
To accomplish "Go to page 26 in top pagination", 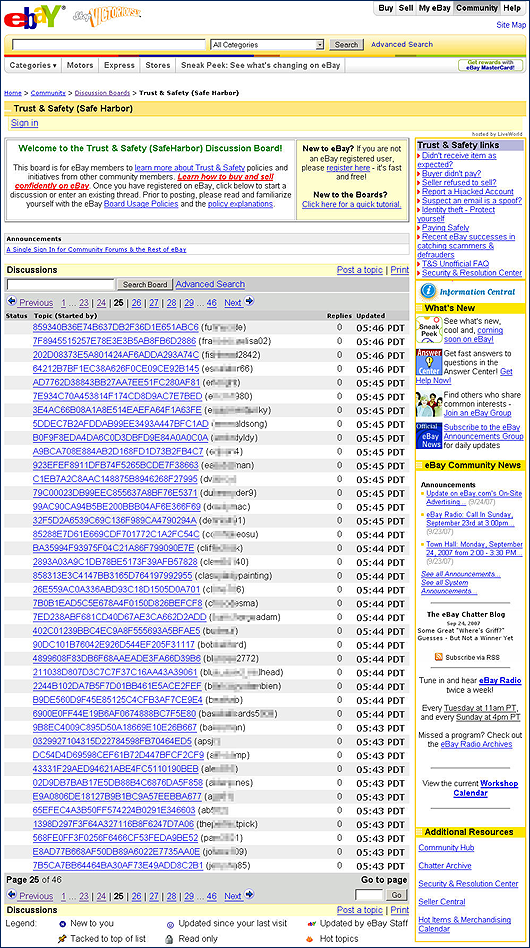I will 137,303.
